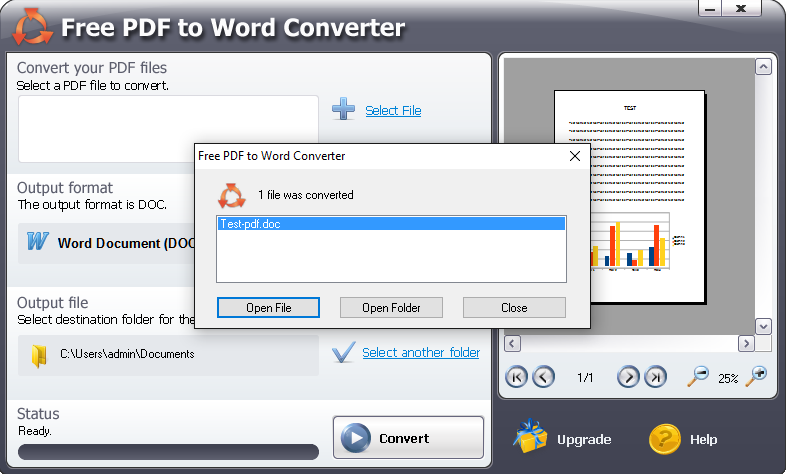Go to the first page in the preview
Screen dimensions: 787x474
pos(516,377)
